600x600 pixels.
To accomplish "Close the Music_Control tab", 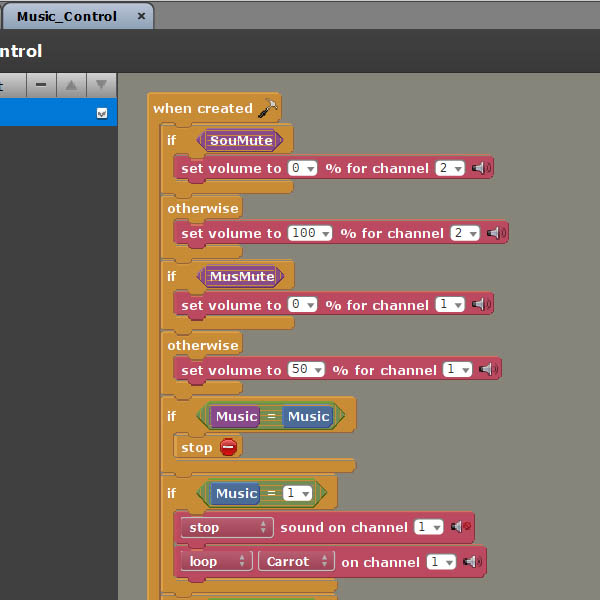I will click(x=142, y=16).
